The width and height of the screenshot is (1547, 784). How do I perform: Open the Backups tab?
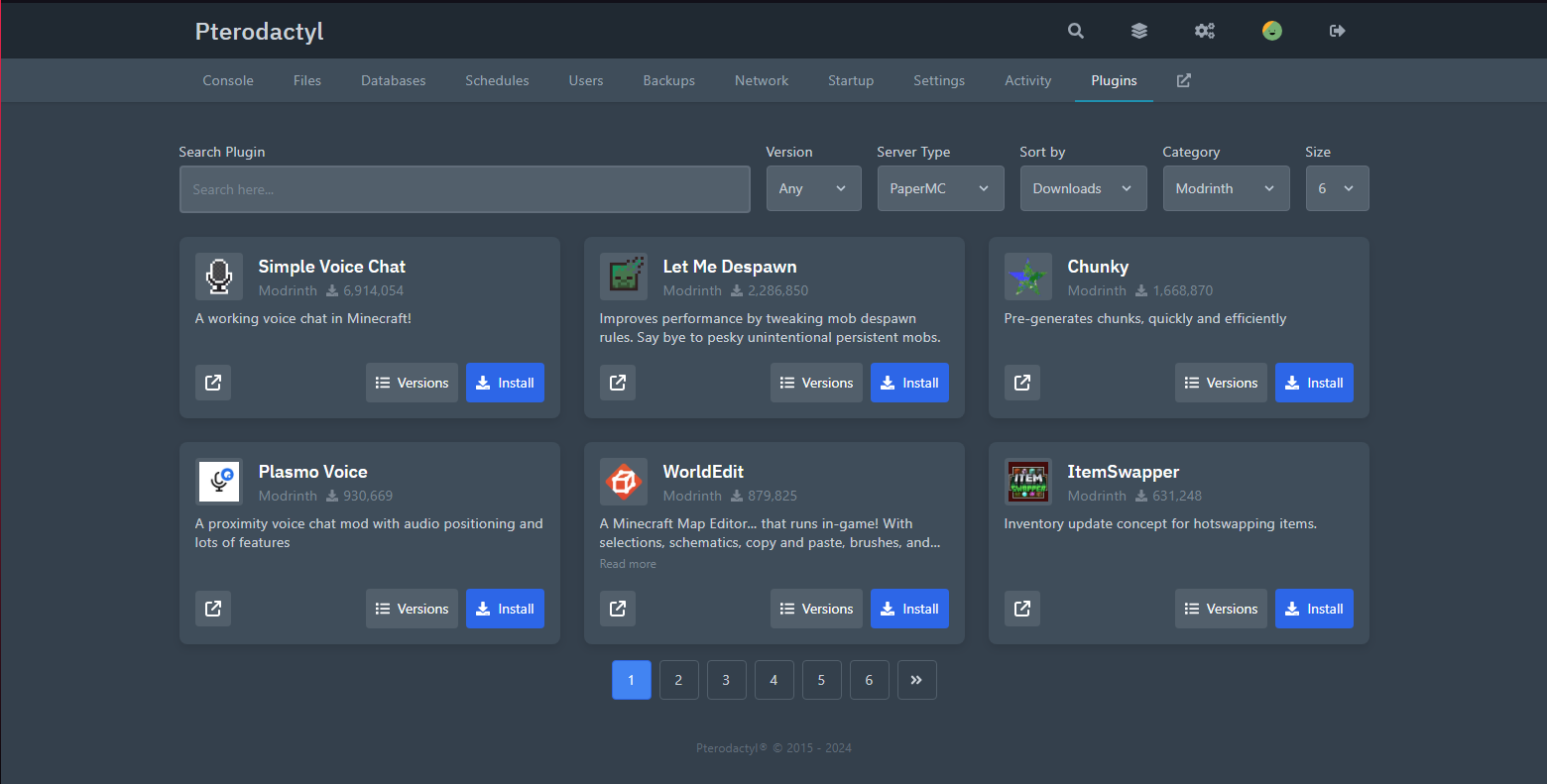(x=668, y=80)
